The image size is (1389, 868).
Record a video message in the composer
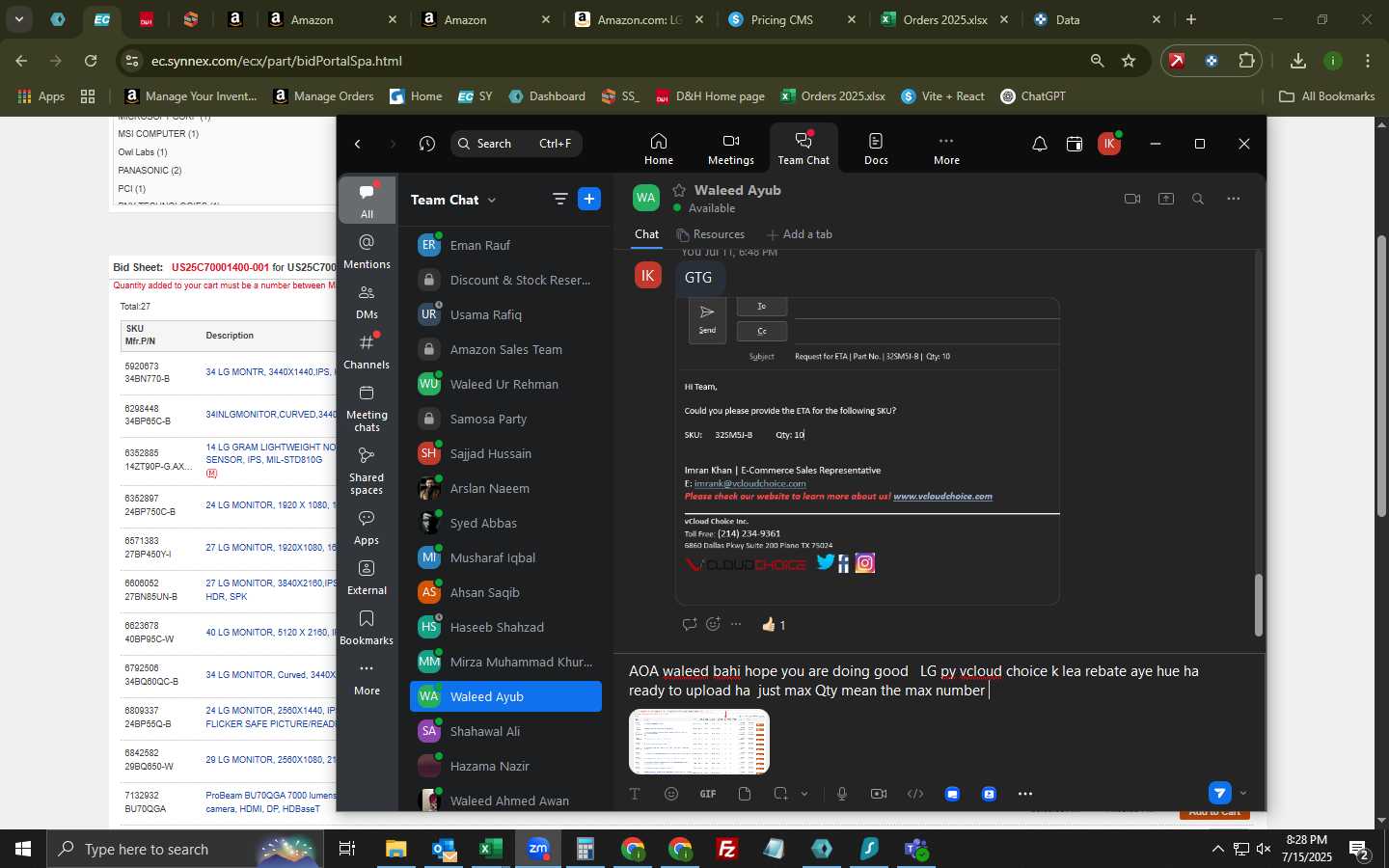point(879,794)
